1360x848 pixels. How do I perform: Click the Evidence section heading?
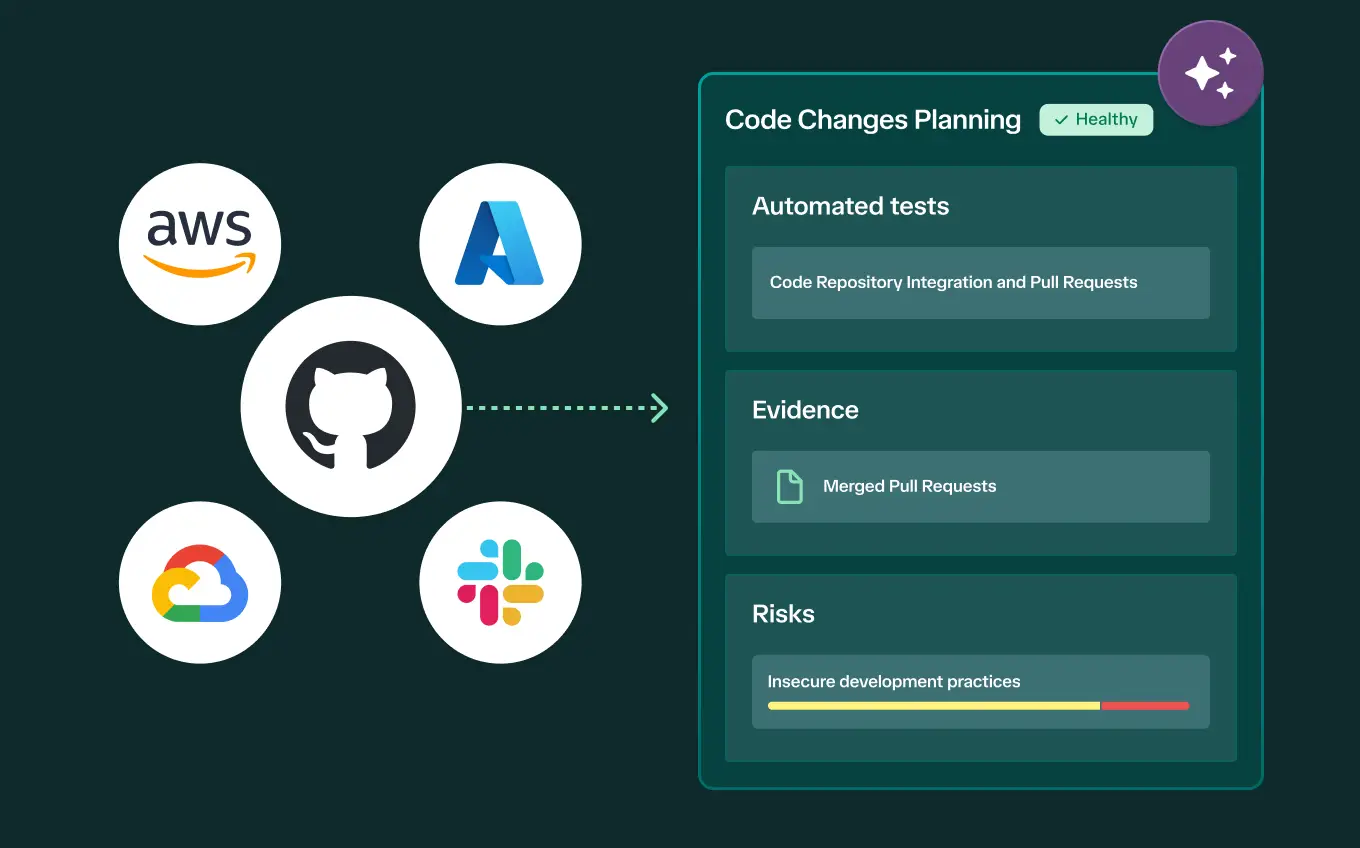(x=805, y=410)
